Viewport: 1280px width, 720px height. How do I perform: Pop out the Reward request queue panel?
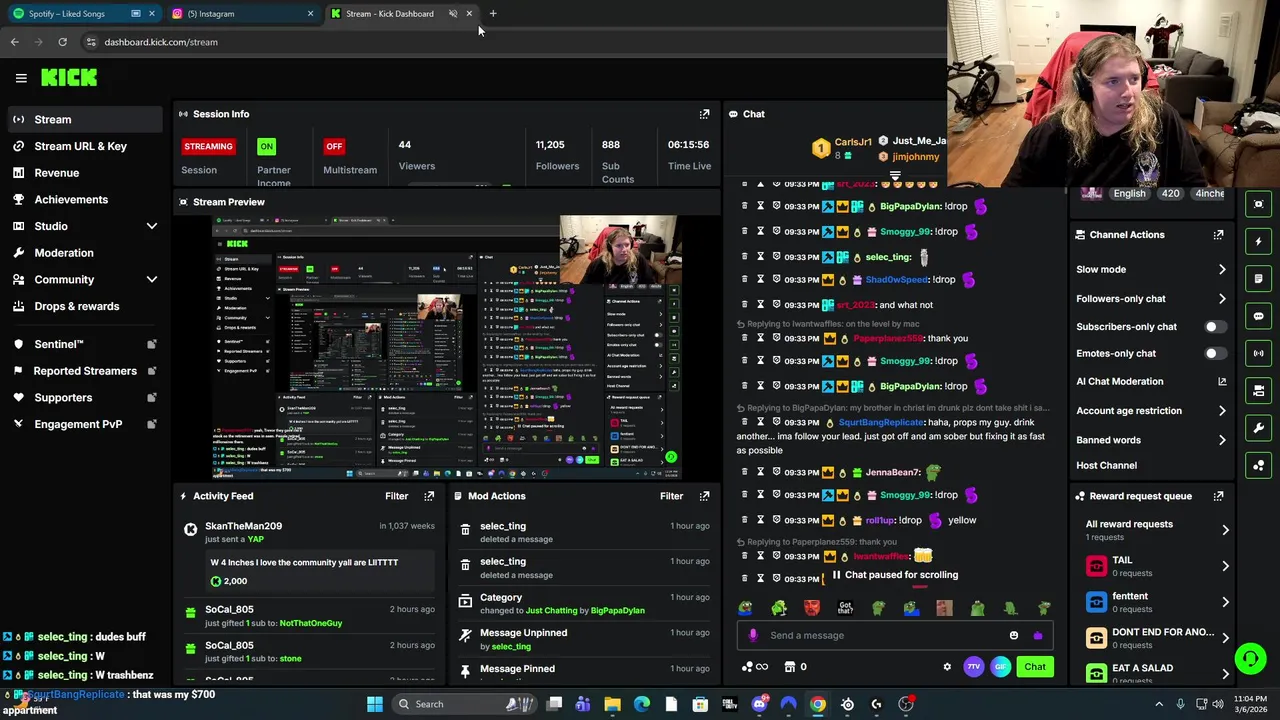tap(1218, 496)
